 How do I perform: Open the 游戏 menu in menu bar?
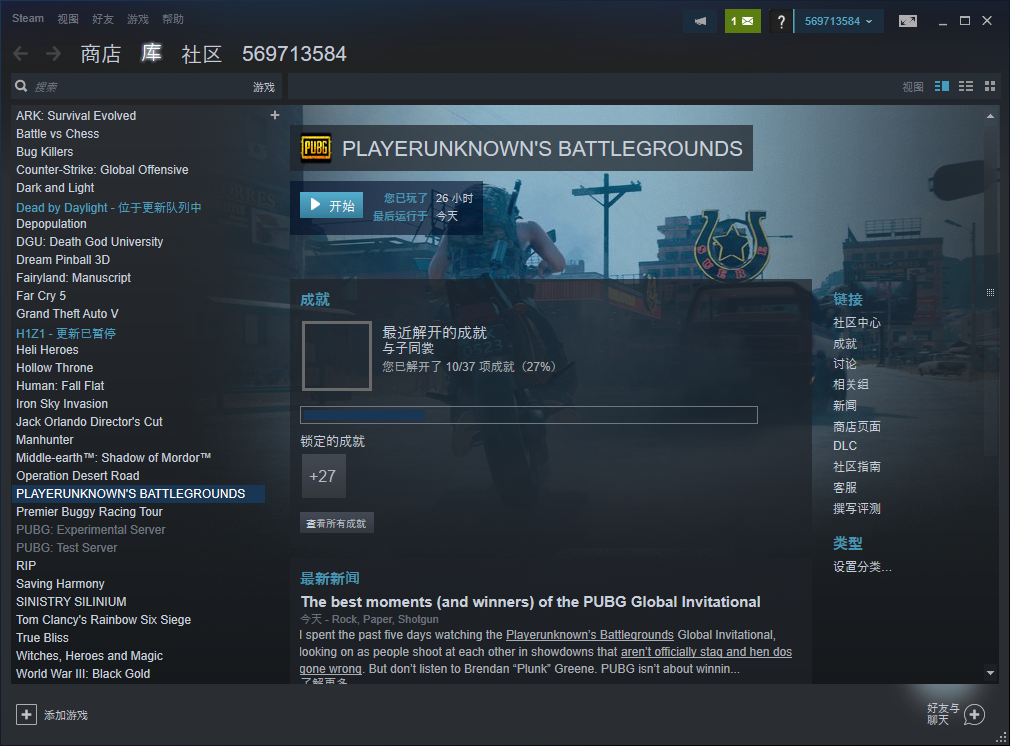pyautogui.click(x=137, y=19)
